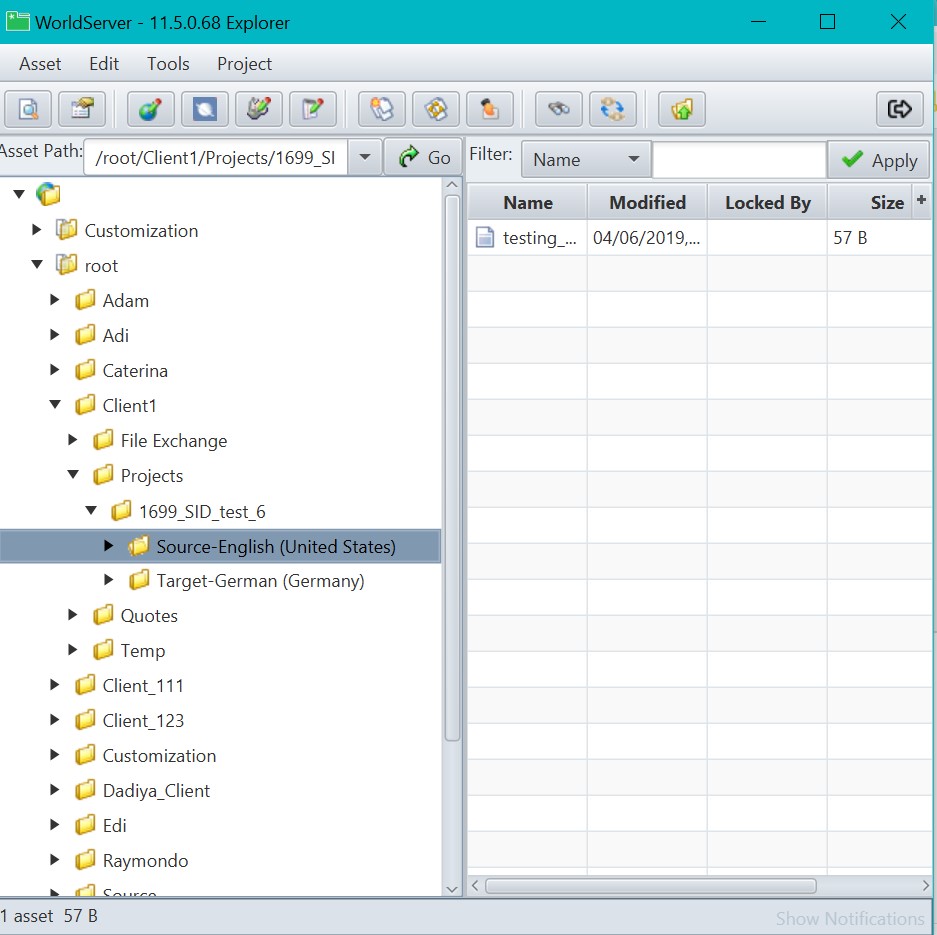Sort by the Size column header
This screenshot has height=935, width=937.
[870, 203]
